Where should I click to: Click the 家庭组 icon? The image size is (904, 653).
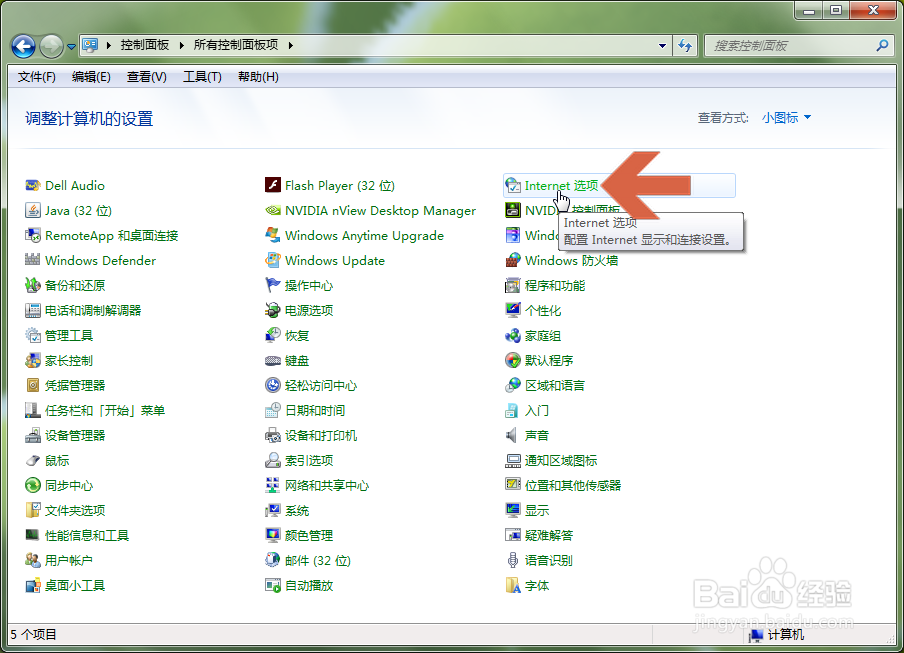513,335
